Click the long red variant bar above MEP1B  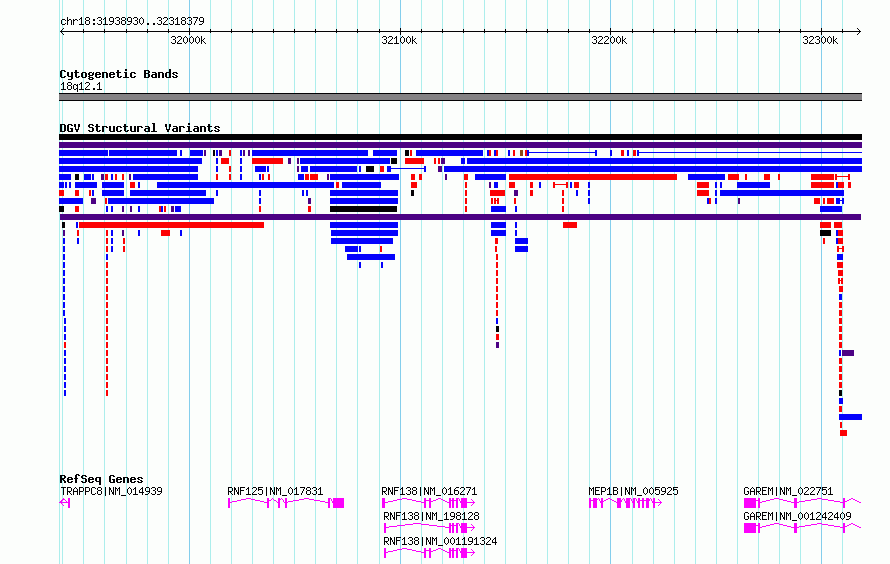click(593, 177)
